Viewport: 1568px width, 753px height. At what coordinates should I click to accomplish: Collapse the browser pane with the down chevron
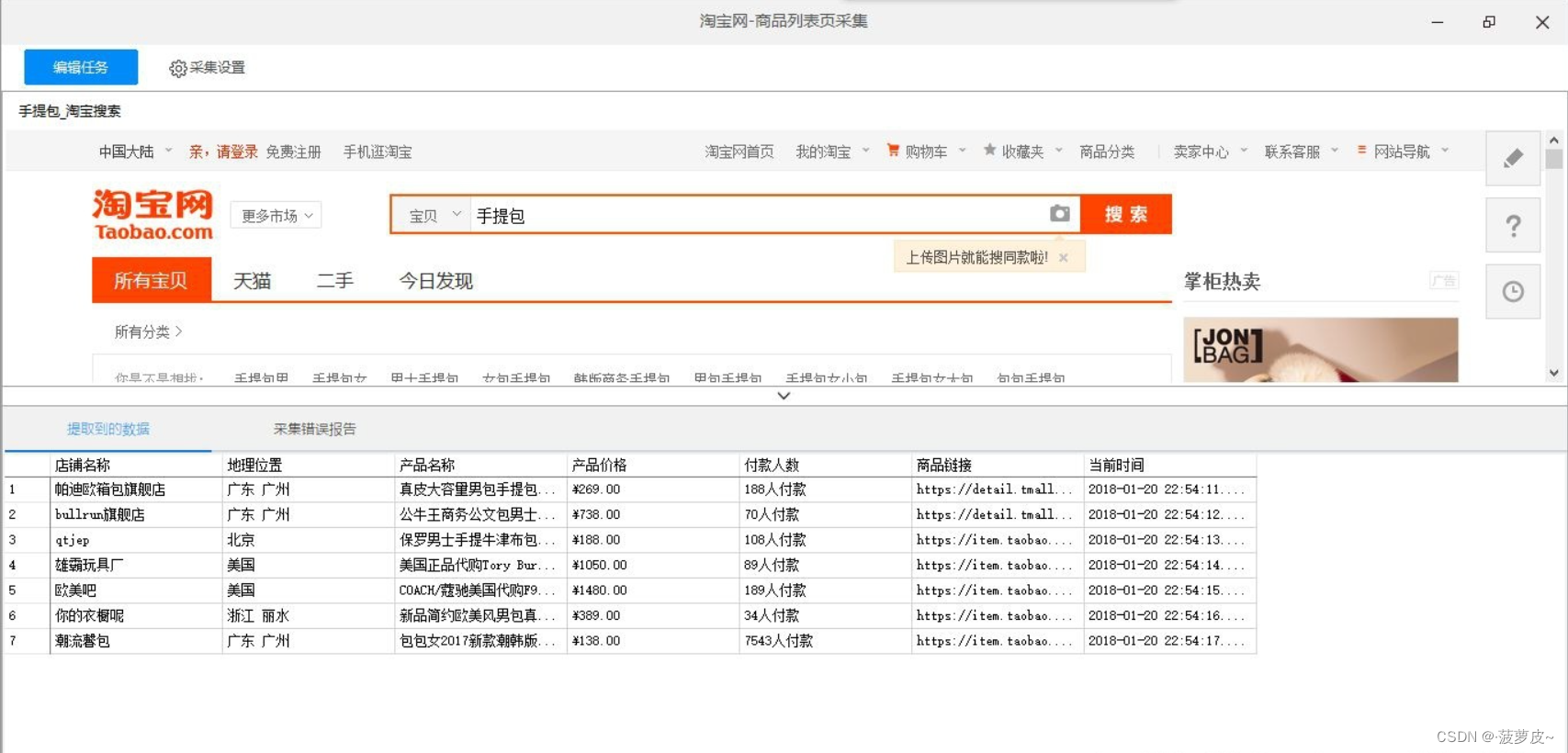(784, 396)
